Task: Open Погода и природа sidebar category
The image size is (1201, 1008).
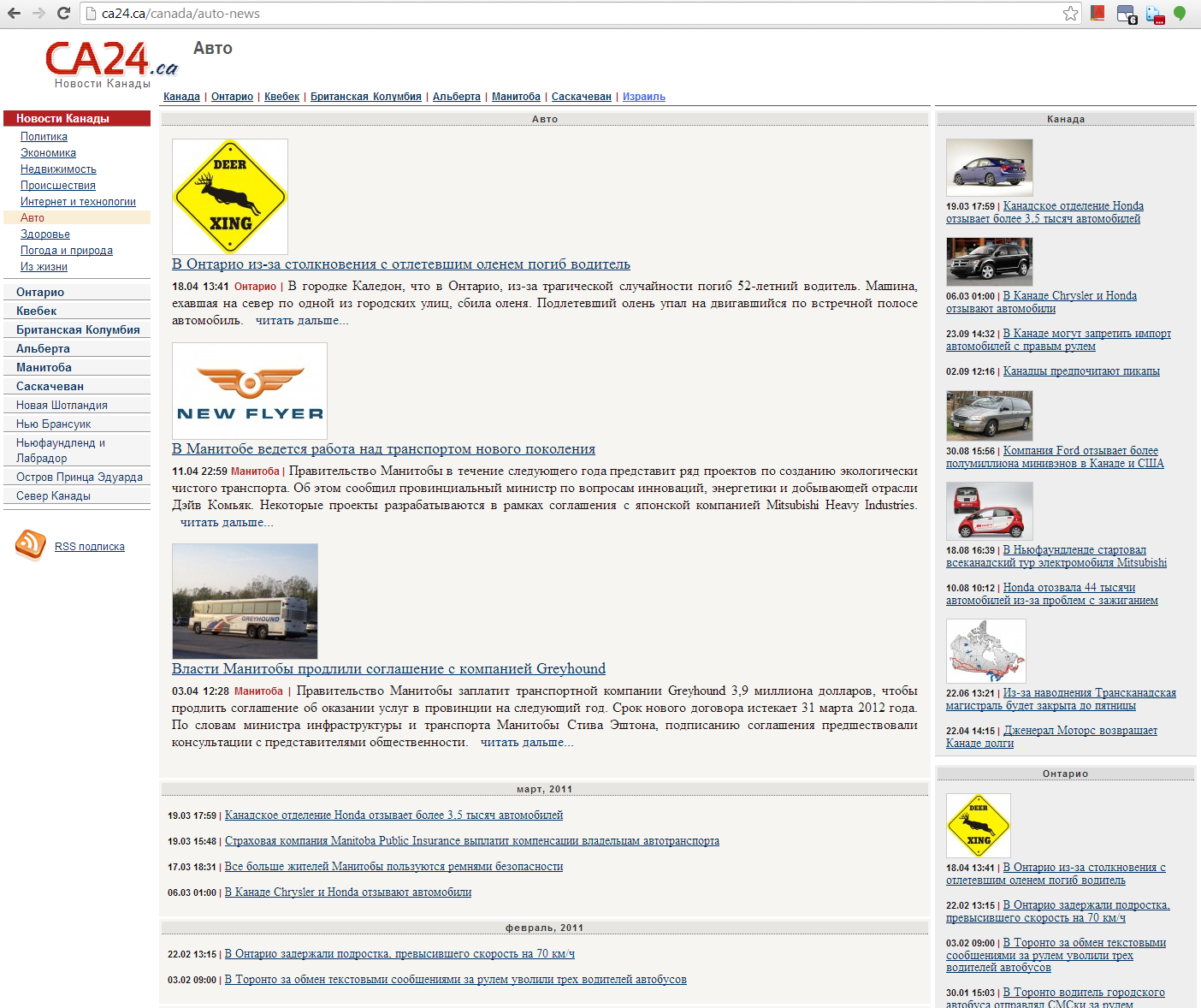Action: [67, 251]
